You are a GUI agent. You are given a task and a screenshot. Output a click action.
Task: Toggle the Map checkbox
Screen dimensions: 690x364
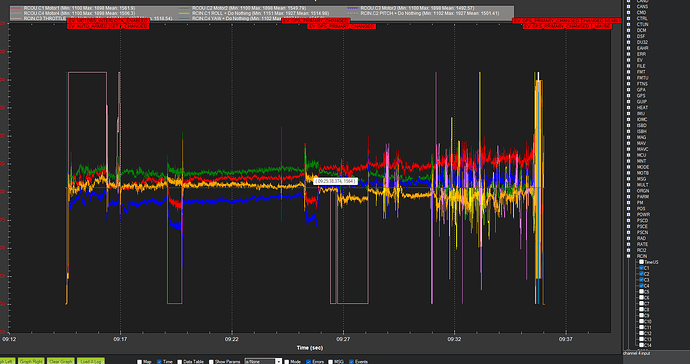[x=139, y=362]
